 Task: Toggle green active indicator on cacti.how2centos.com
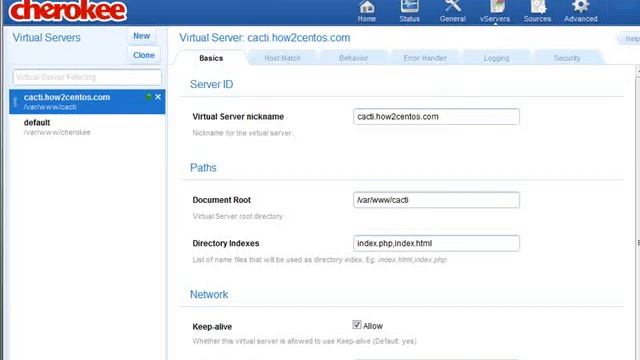click(149, 97)
